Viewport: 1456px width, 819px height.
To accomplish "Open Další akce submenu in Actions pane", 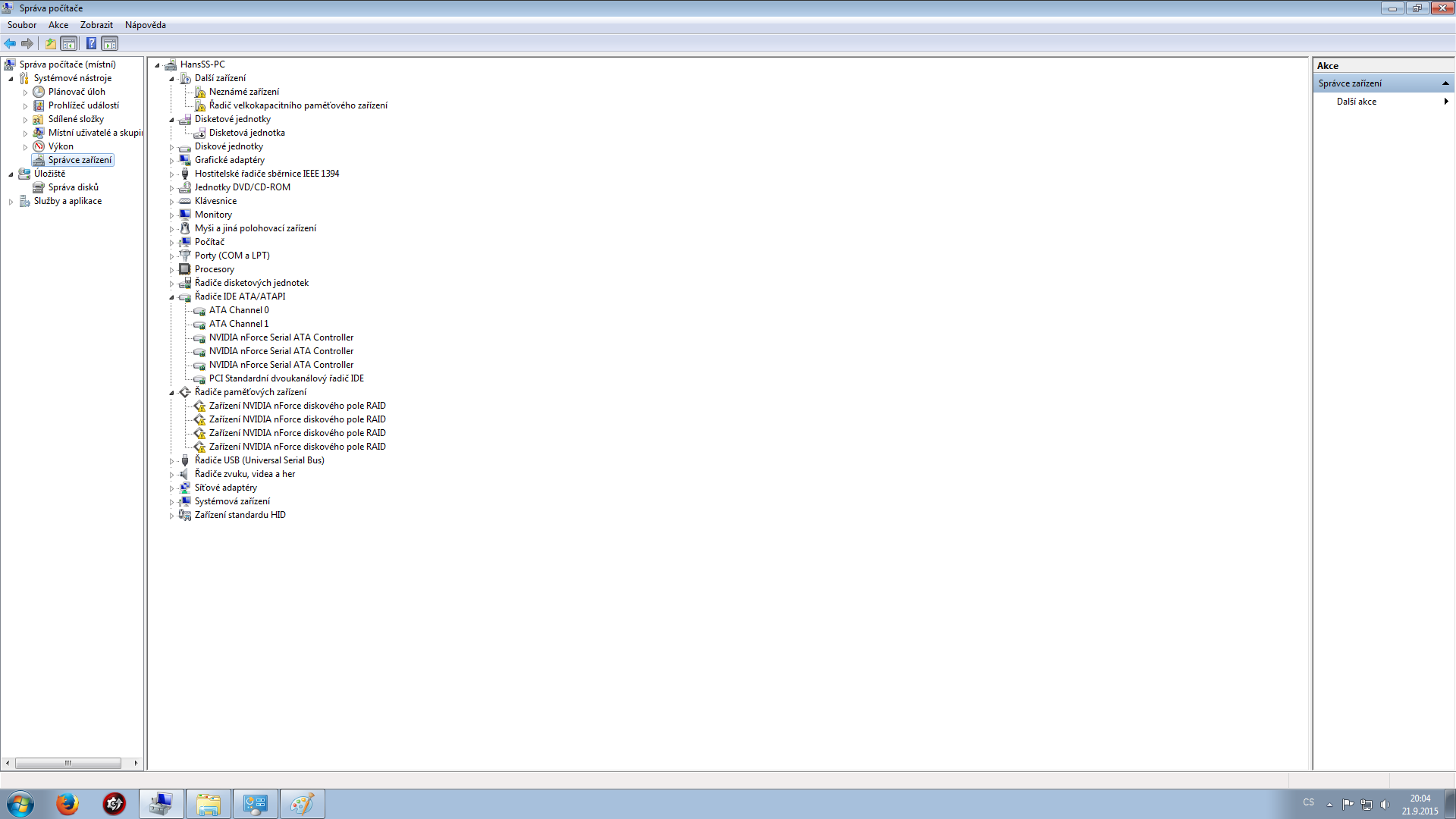I will (x=1357, y=102).
